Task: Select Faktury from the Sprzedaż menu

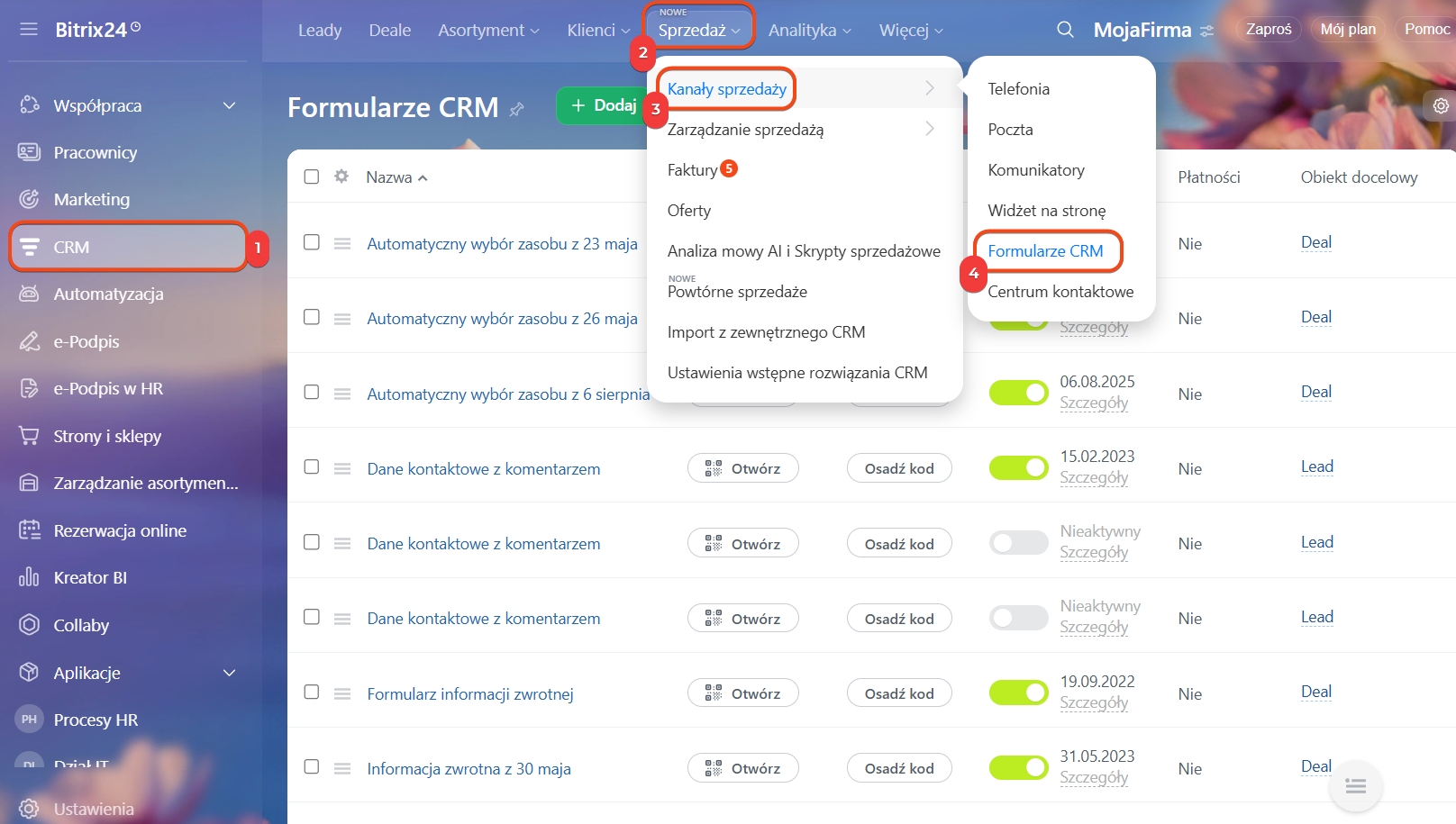Action: pos(692,170)
